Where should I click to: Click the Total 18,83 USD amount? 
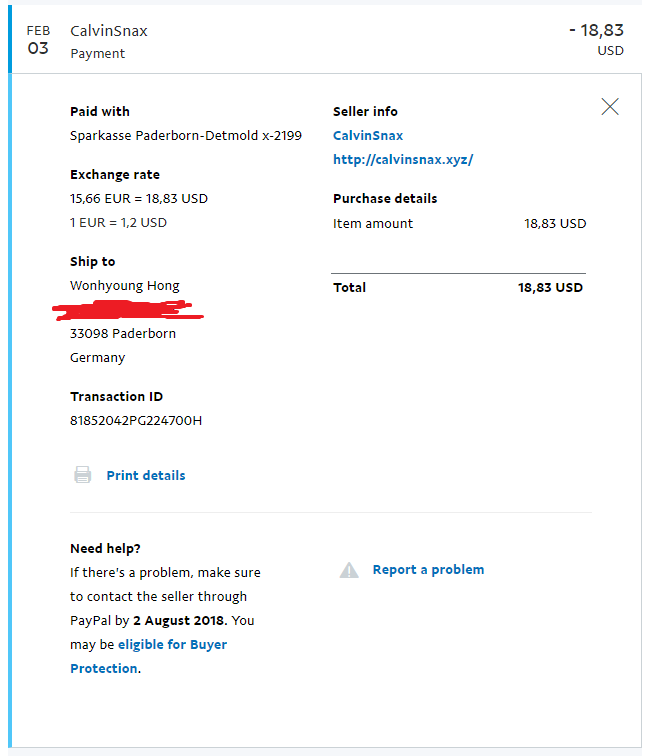(550, 288)
